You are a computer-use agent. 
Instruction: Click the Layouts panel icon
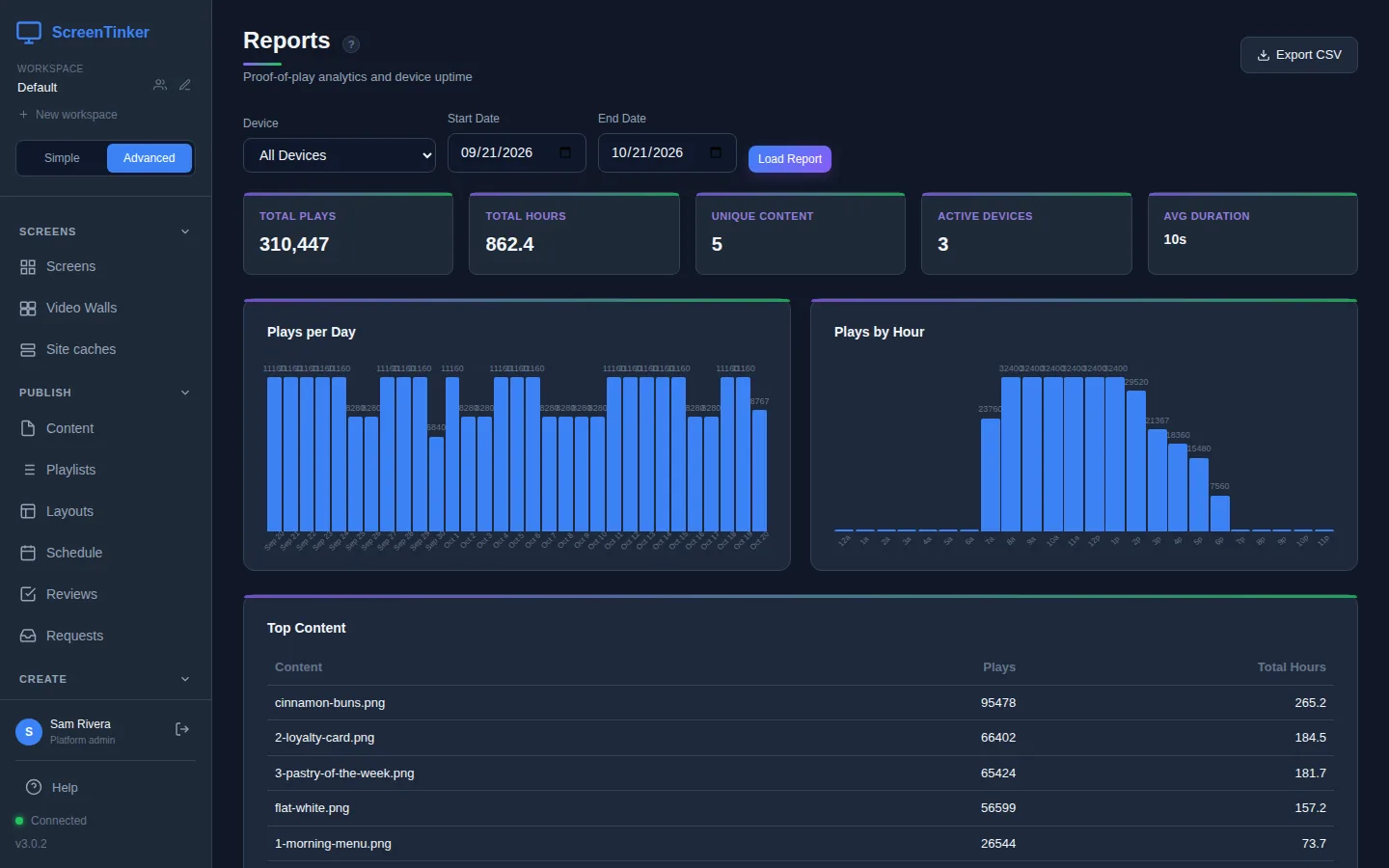click(x=28, y=511)
